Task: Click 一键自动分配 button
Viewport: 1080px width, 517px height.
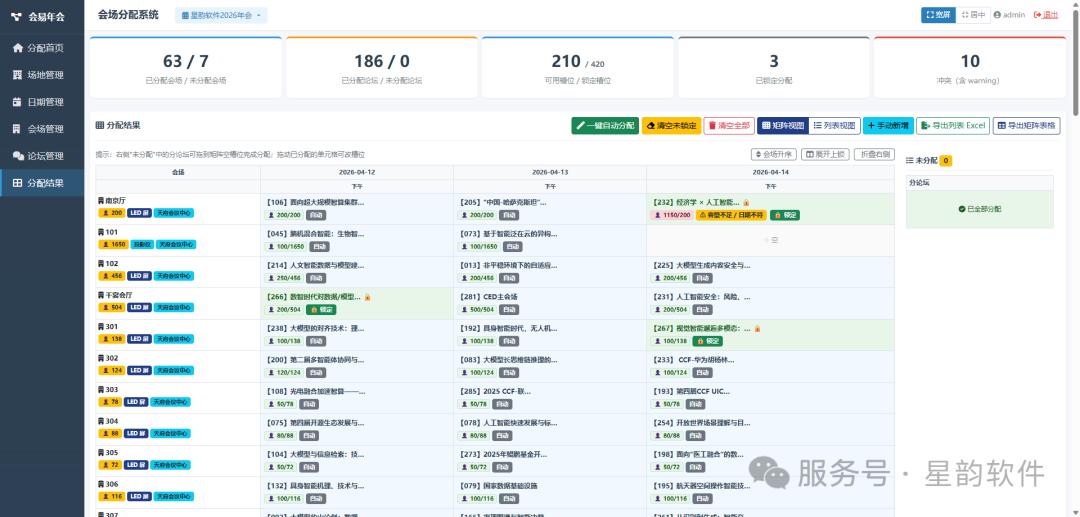Action: pyautogui.click(x=605, y=126)
